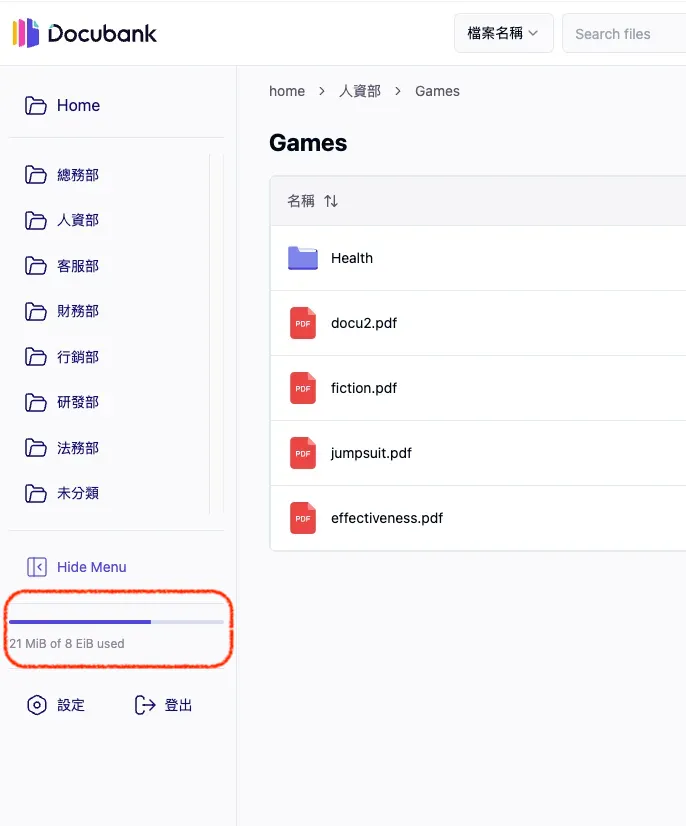
Task: Open the 檔案名稱 search type dropdown
Action: pos(503,33)
